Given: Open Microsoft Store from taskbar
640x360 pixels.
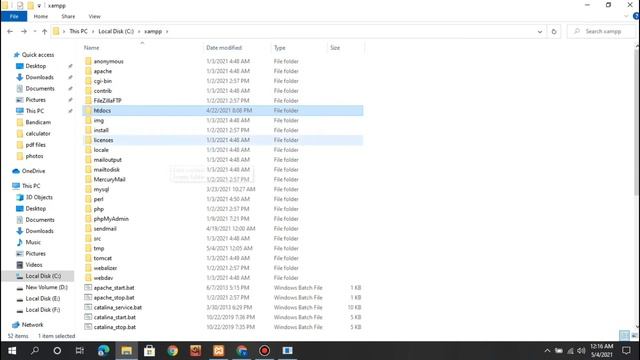Looking at the screenshot, I should tap(149, 351).
